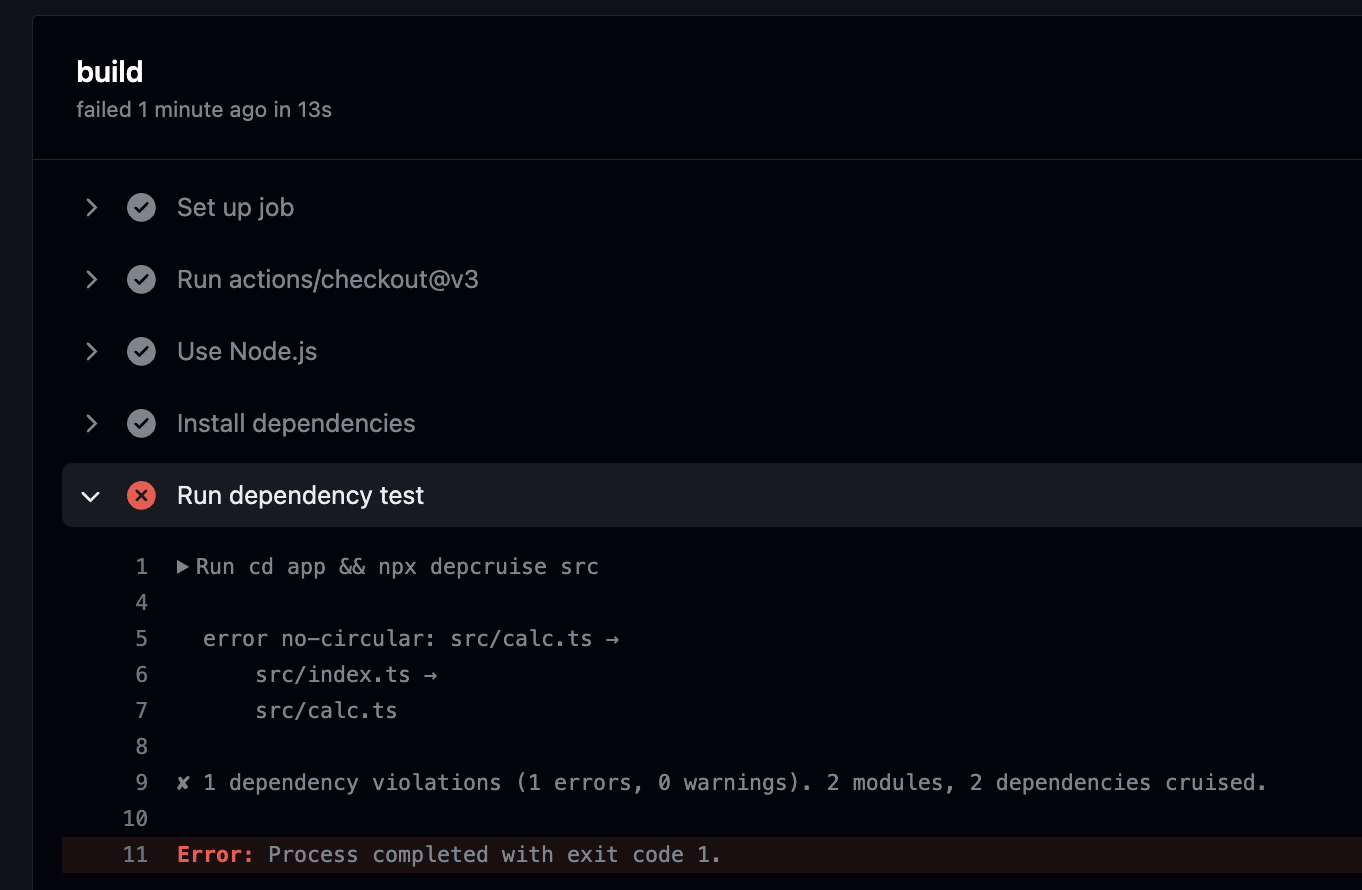Open the build job header title
Screen dimensions: 1362x890
110,71
